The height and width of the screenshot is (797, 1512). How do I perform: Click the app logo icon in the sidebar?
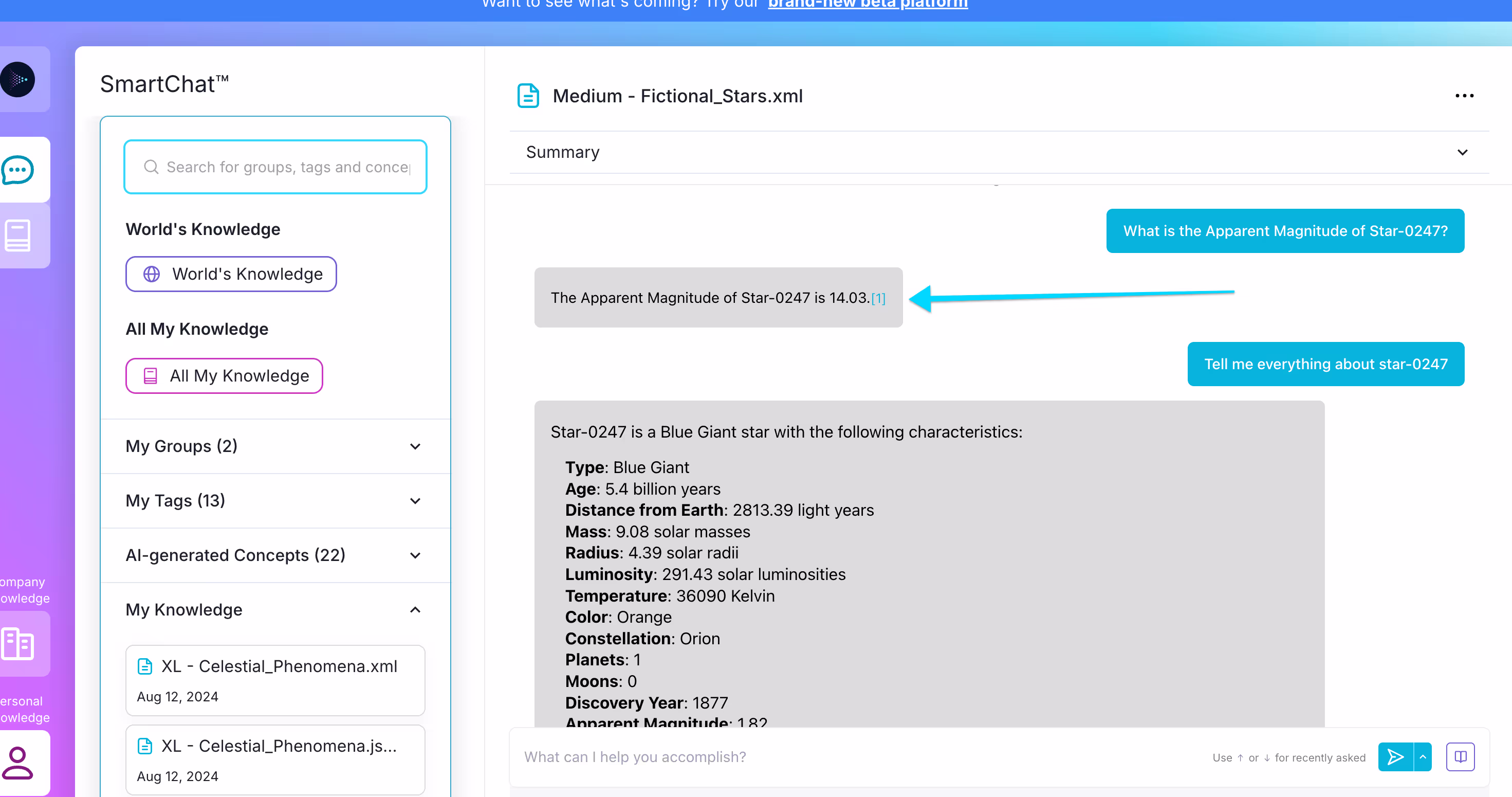point(17,79)
